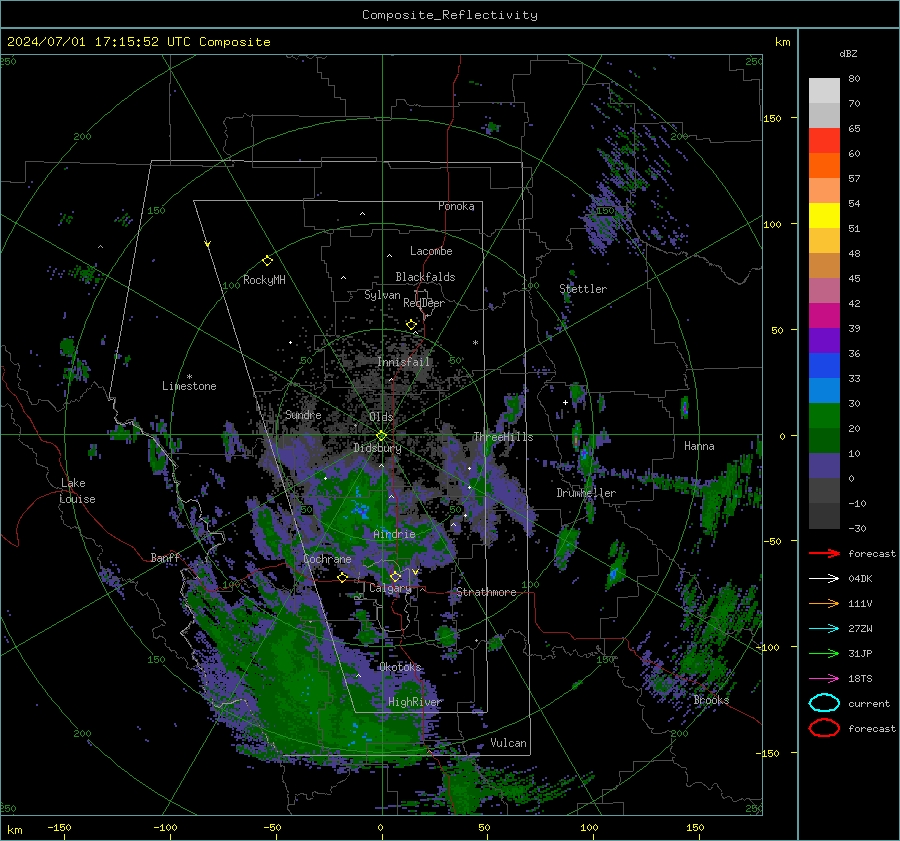The height and width of the screenshot is (841, 900).
Task: Select the yellow 51-54 dBZ color swatch
Action: 824,216
